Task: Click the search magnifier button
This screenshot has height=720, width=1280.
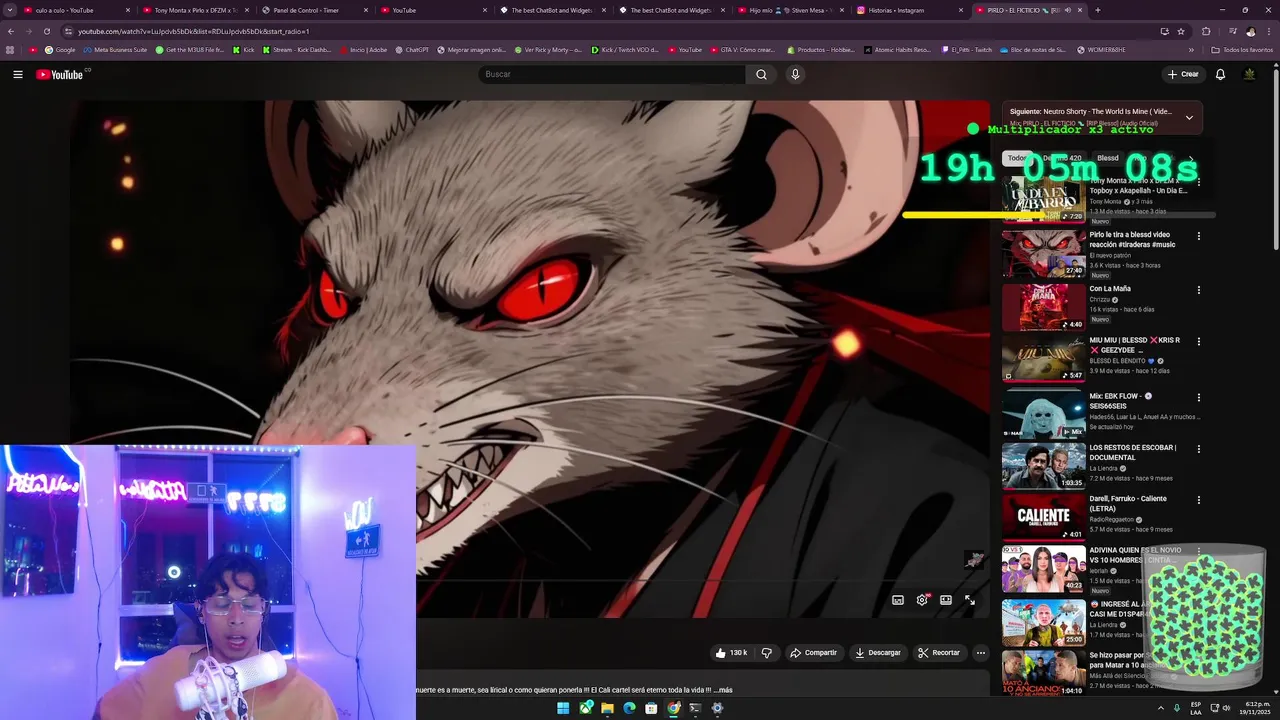Action: click(761, 74)
